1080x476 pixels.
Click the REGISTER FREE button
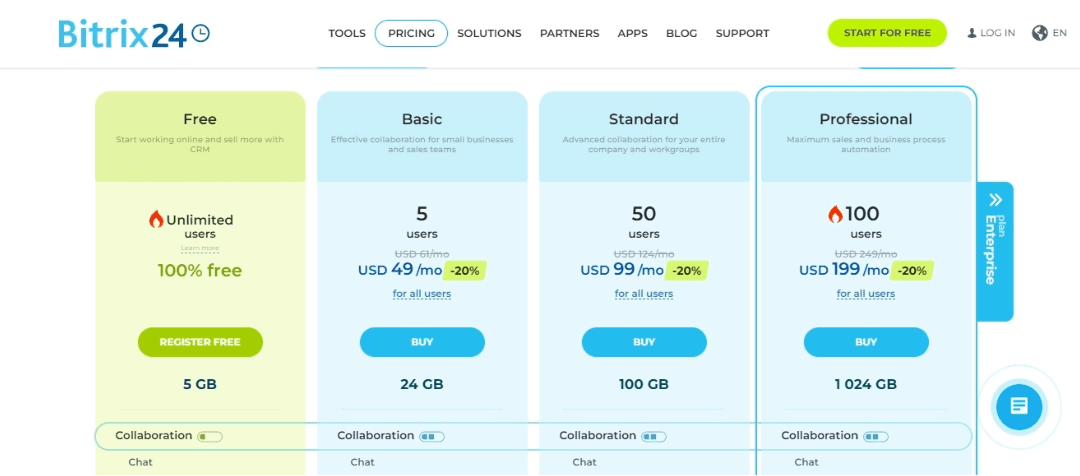click(x=200, y=342)
